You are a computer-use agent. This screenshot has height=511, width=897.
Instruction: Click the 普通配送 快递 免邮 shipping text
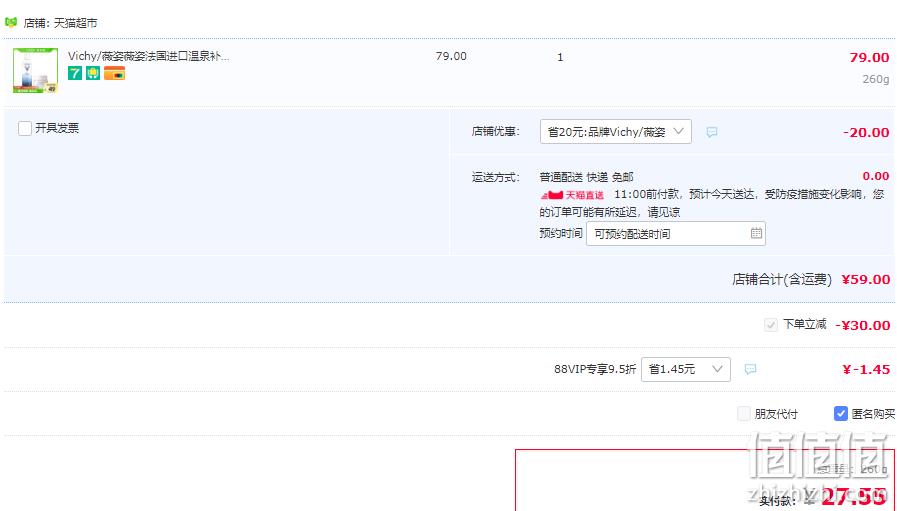pyautogui.click(x=586, y=177)
